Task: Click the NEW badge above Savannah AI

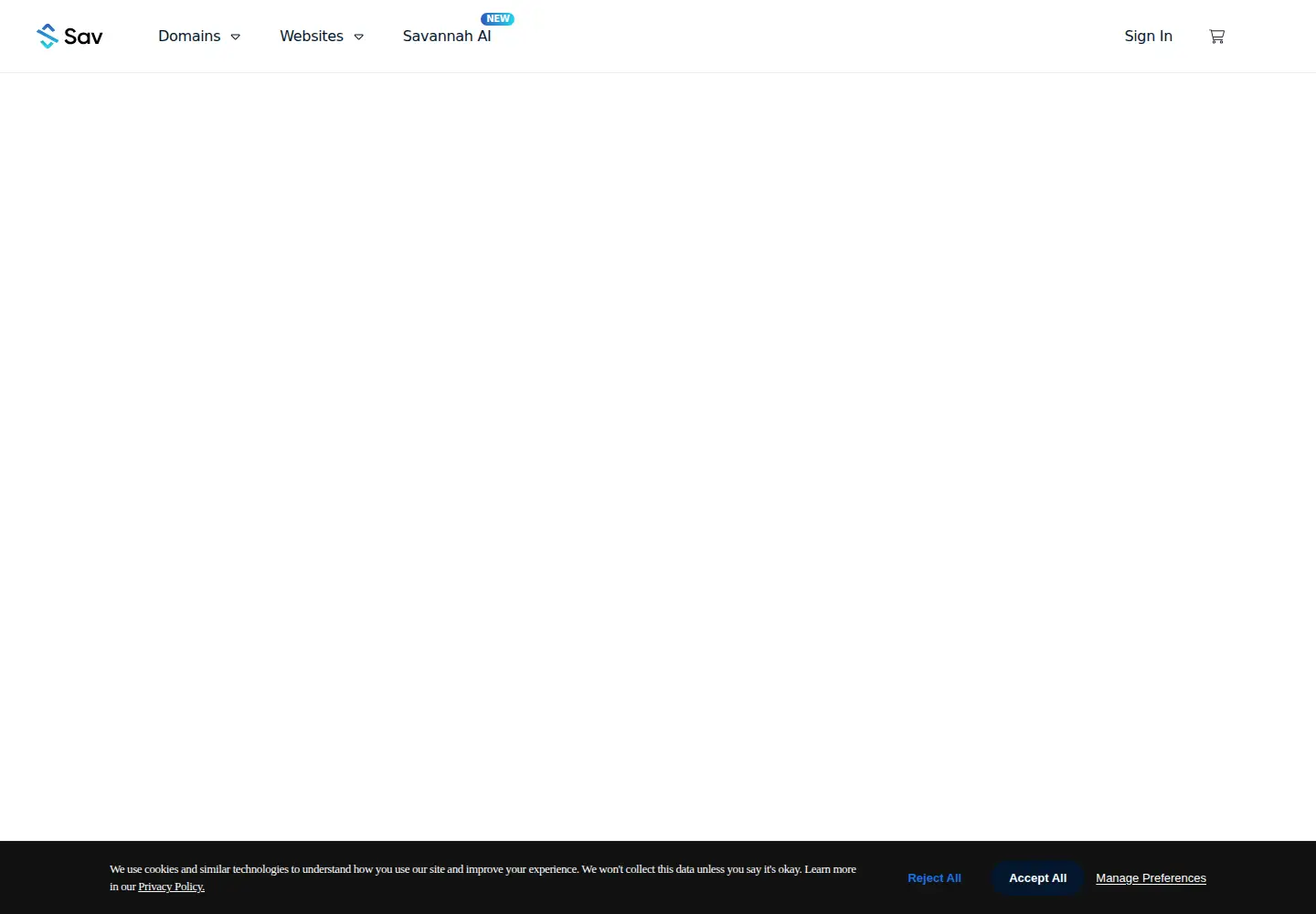Action: point(498,18)
